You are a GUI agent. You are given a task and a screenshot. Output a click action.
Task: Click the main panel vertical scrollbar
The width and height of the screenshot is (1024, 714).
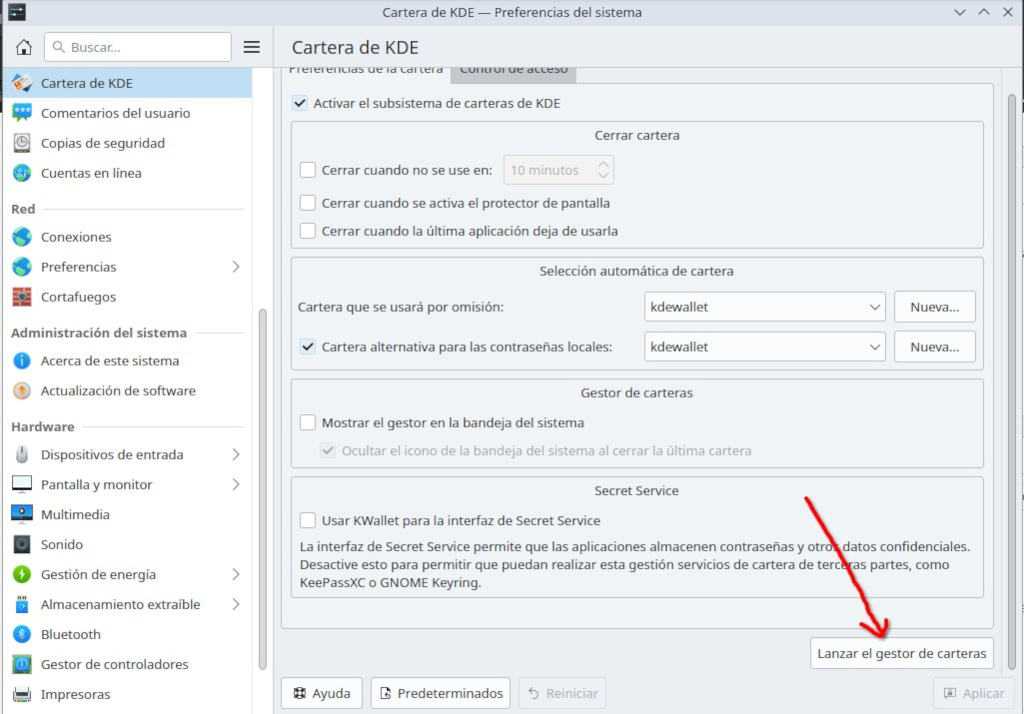point(1012,381)
